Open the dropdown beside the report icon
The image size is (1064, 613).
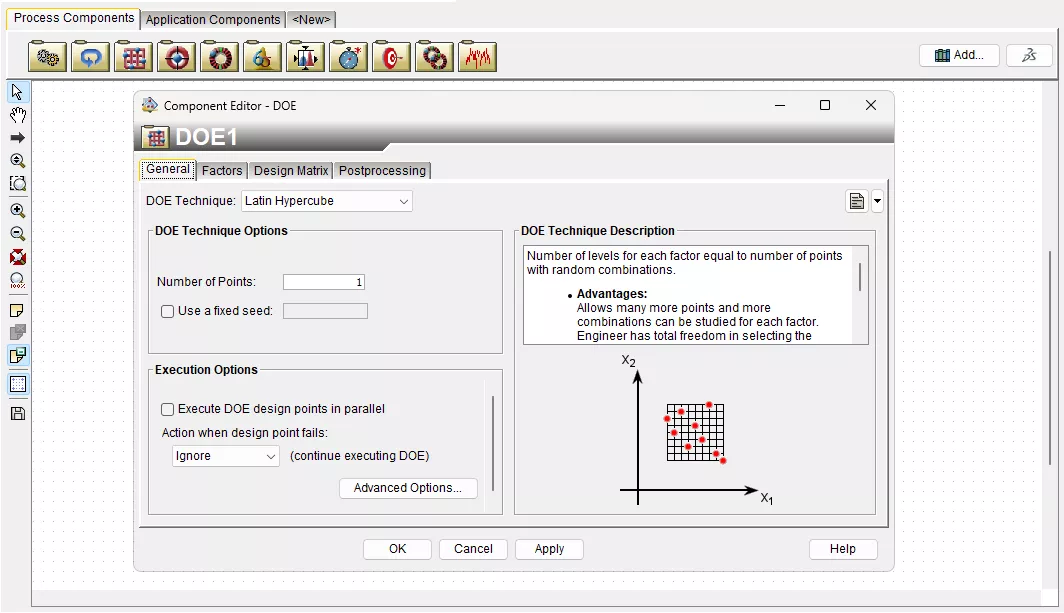coord(877,201)
